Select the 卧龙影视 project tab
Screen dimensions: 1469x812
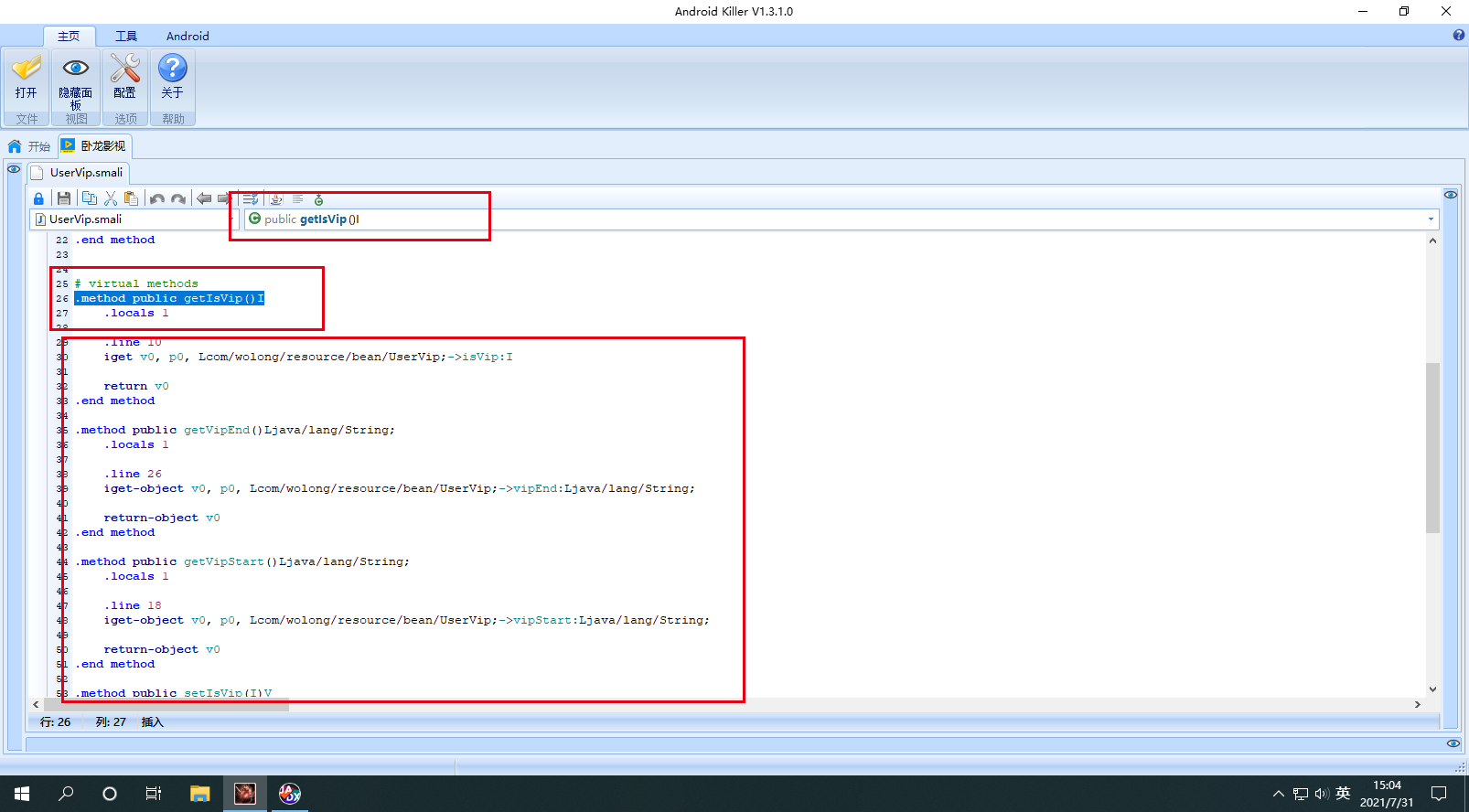click(x=94, y=146)
